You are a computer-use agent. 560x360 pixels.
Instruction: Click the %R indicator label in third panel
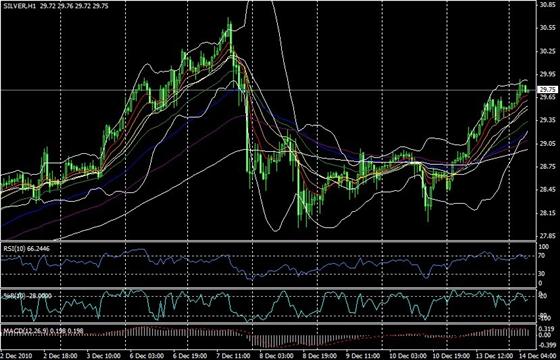pyautogui.click(x=27, y=296)
